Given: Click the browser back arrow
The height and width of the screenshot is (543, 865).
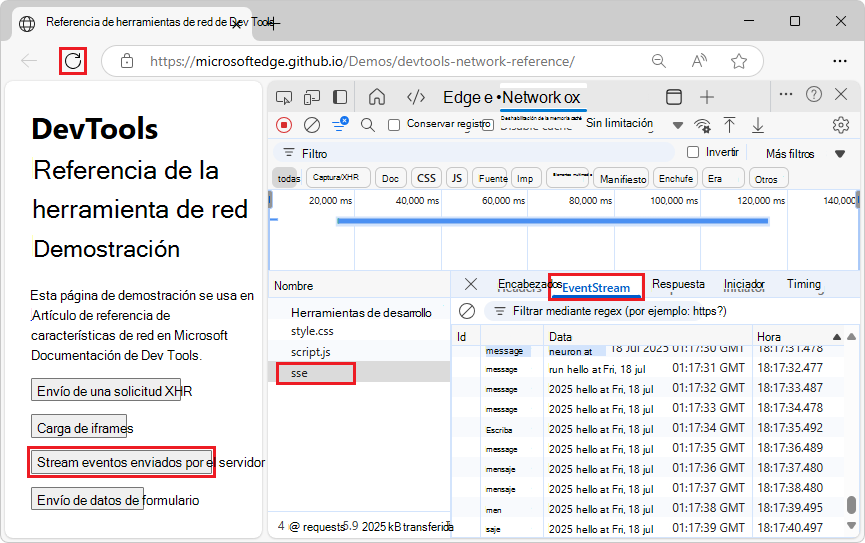Looking at the screenshot, I should [29, 61].
